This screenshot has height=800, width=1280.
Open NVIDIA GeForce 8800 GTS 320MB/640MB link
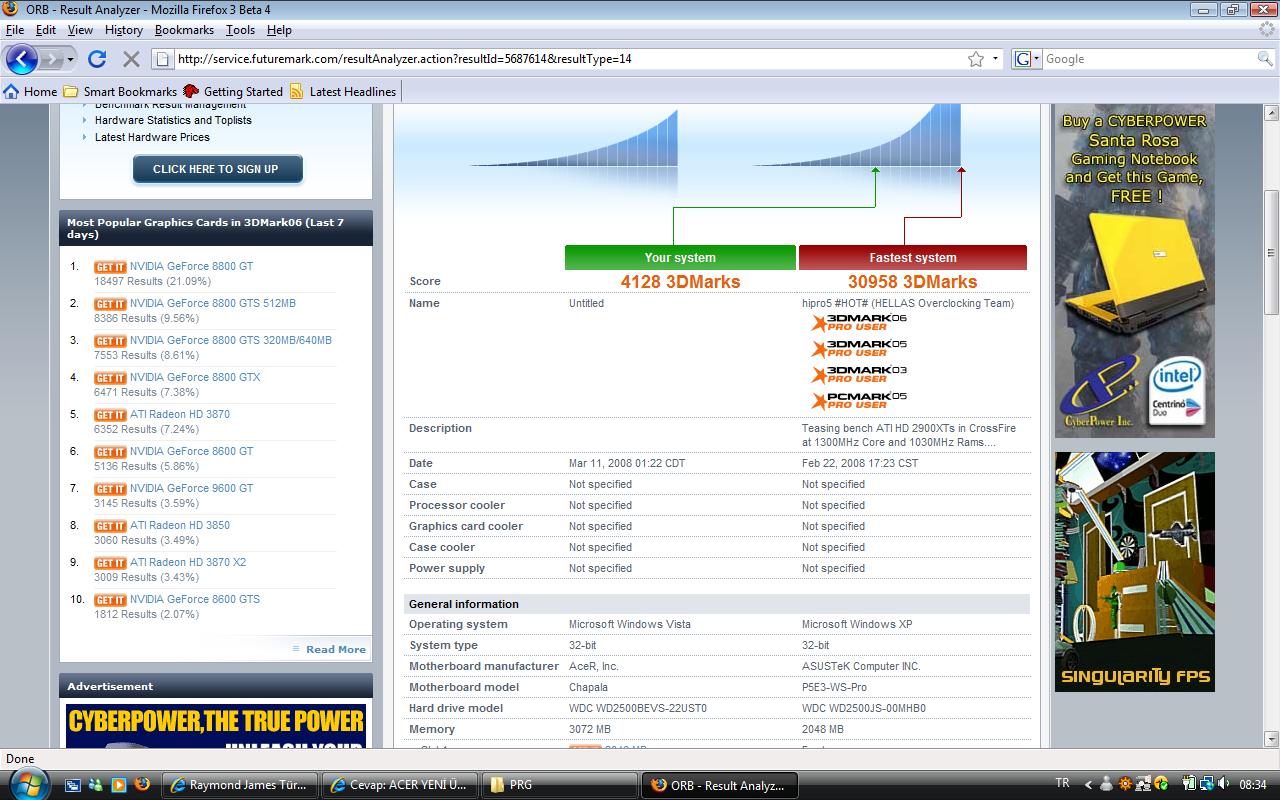[231, 340]
